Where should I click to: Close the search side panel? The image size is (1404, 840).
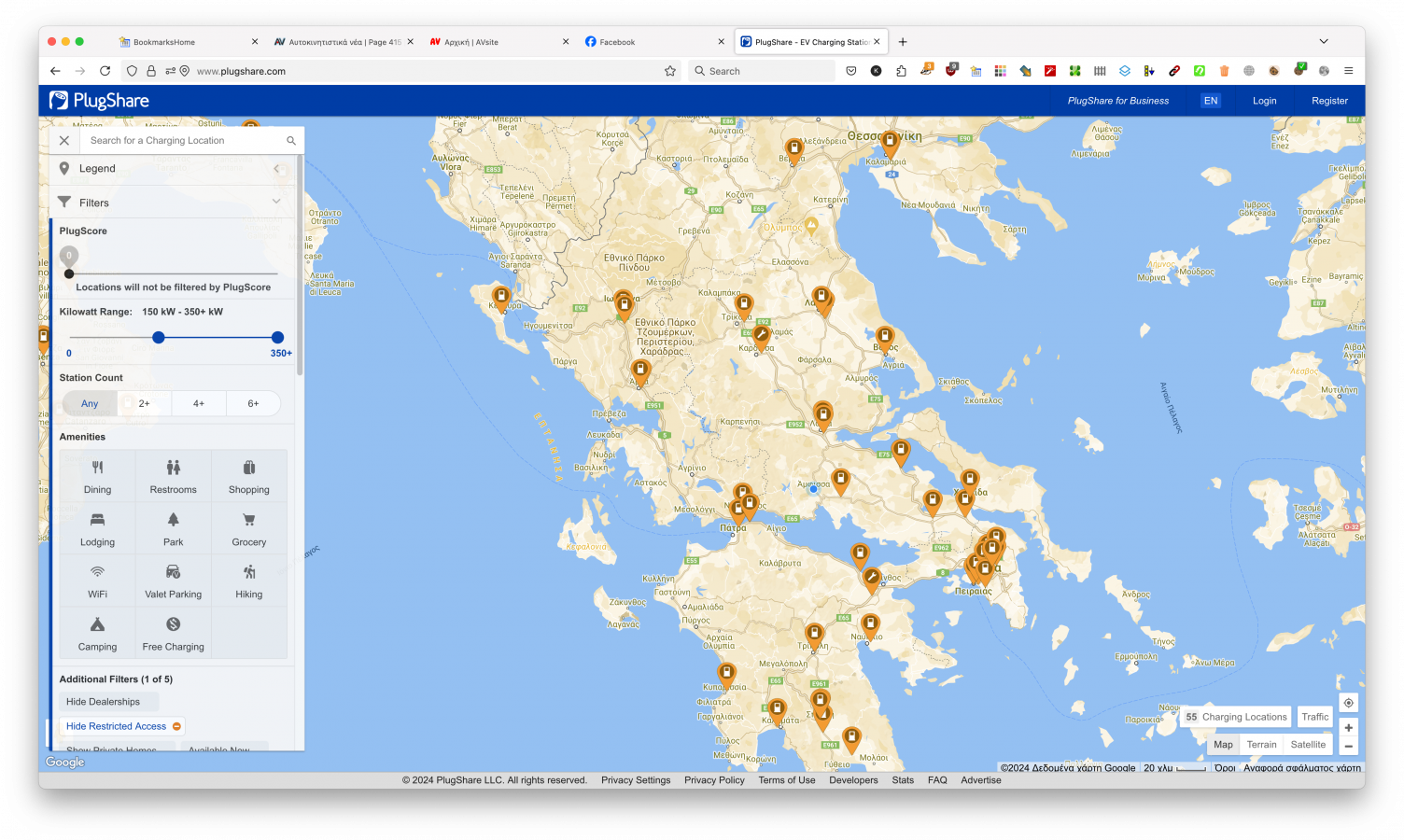pyautogui.click(x=64, y=141)
